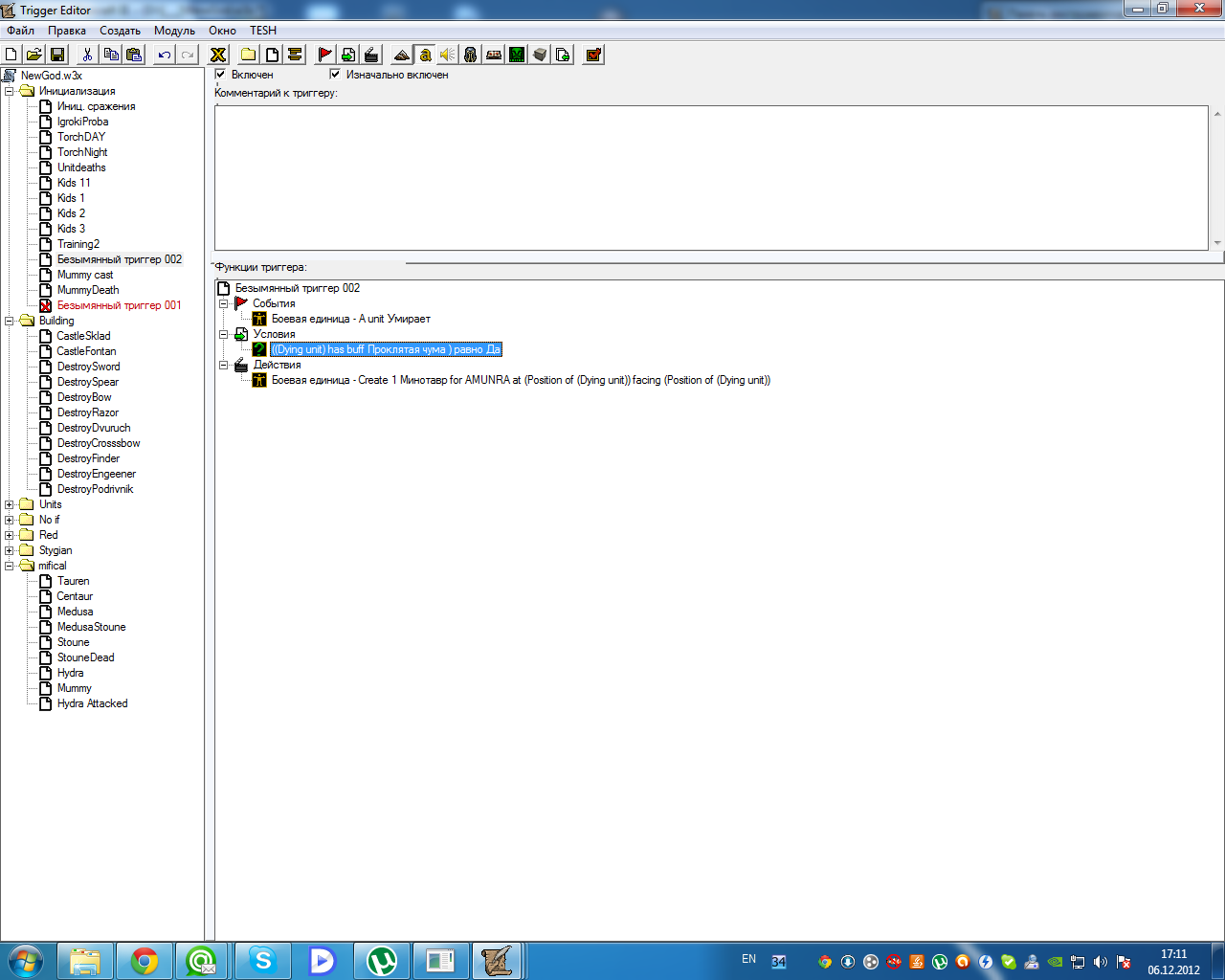This screenshot has width=1225, height=980.
Task: Select the 'Иниц. сражения' trigger
Action: pyautogui.click(x=96, y=106)
